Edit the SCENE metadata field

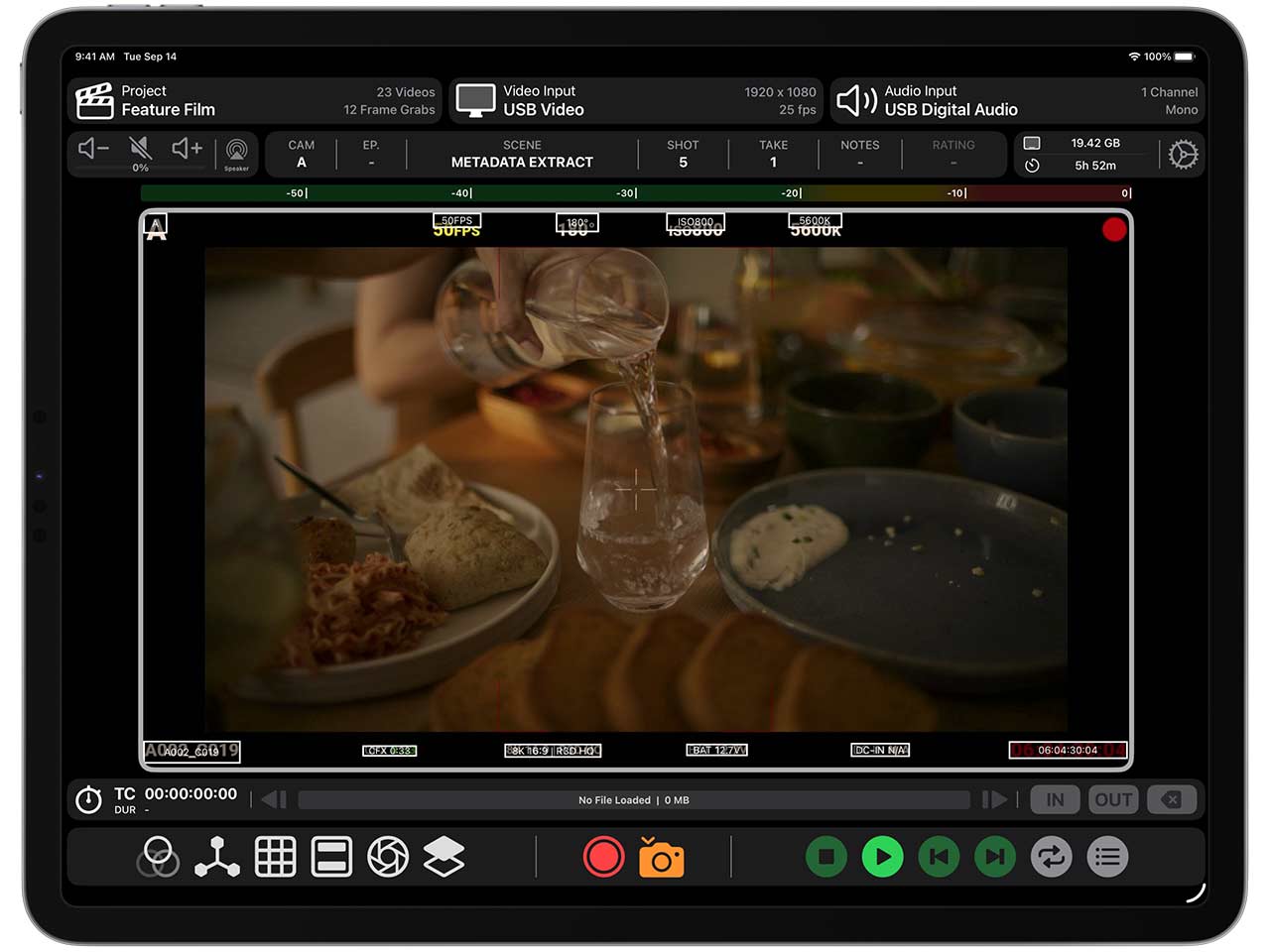522,154
